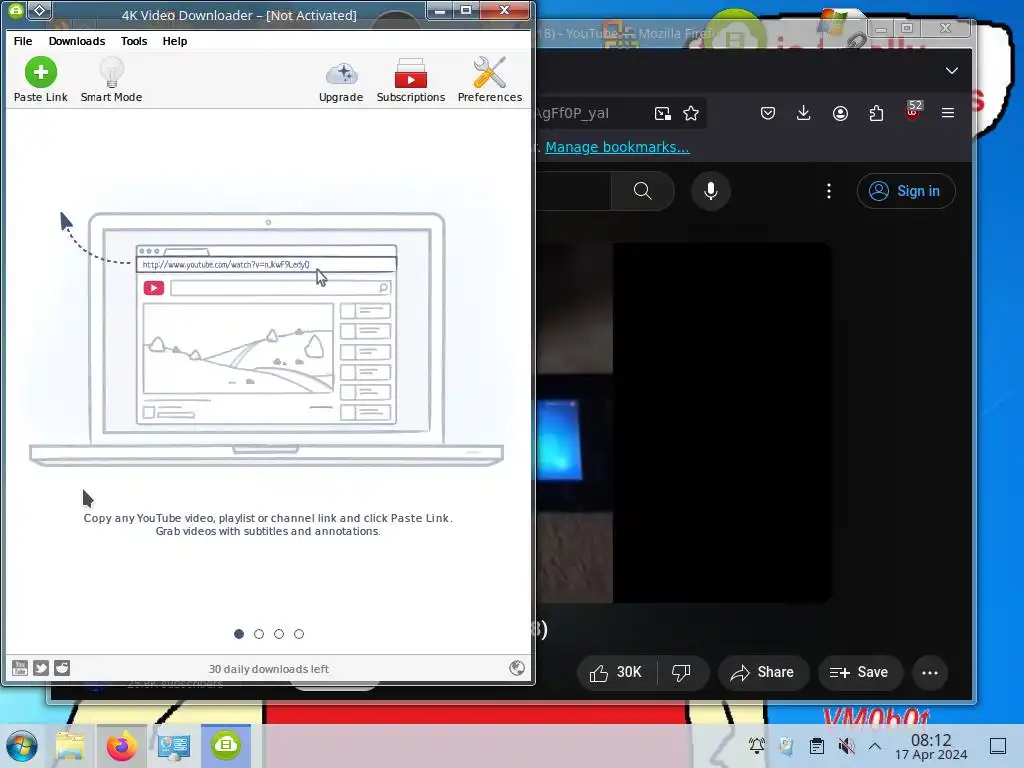Open File Explorer from taskbar

coord(70,745)
